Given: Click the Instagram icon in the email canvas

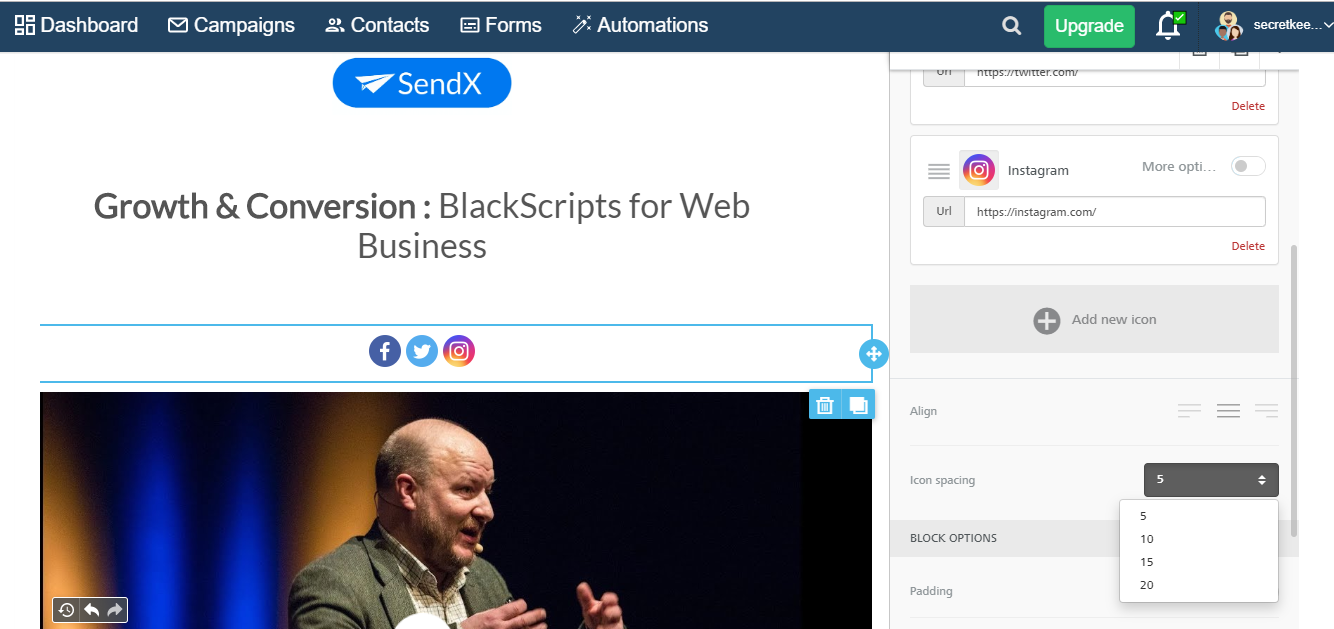Looking at the screenshot, I should point(459,351).
